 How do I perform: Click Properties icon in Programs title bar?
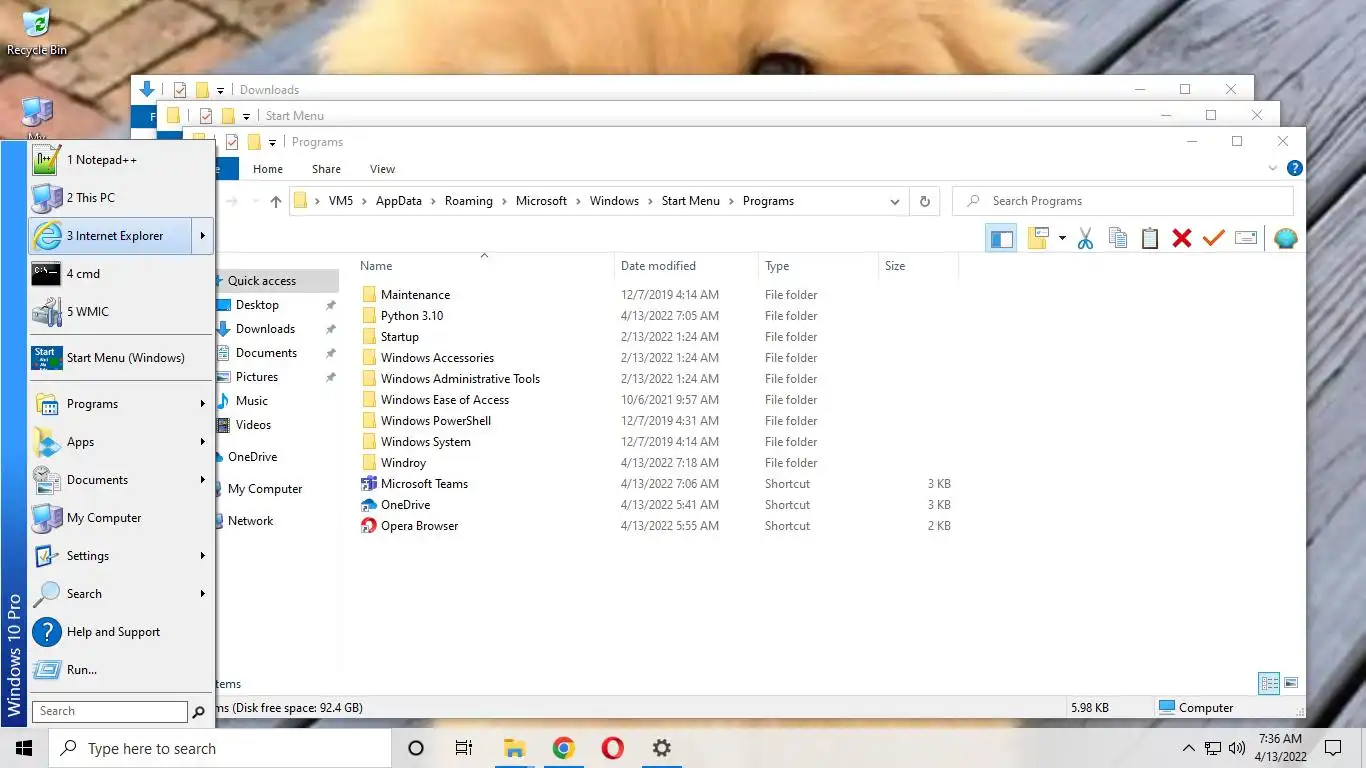[232, 142]
